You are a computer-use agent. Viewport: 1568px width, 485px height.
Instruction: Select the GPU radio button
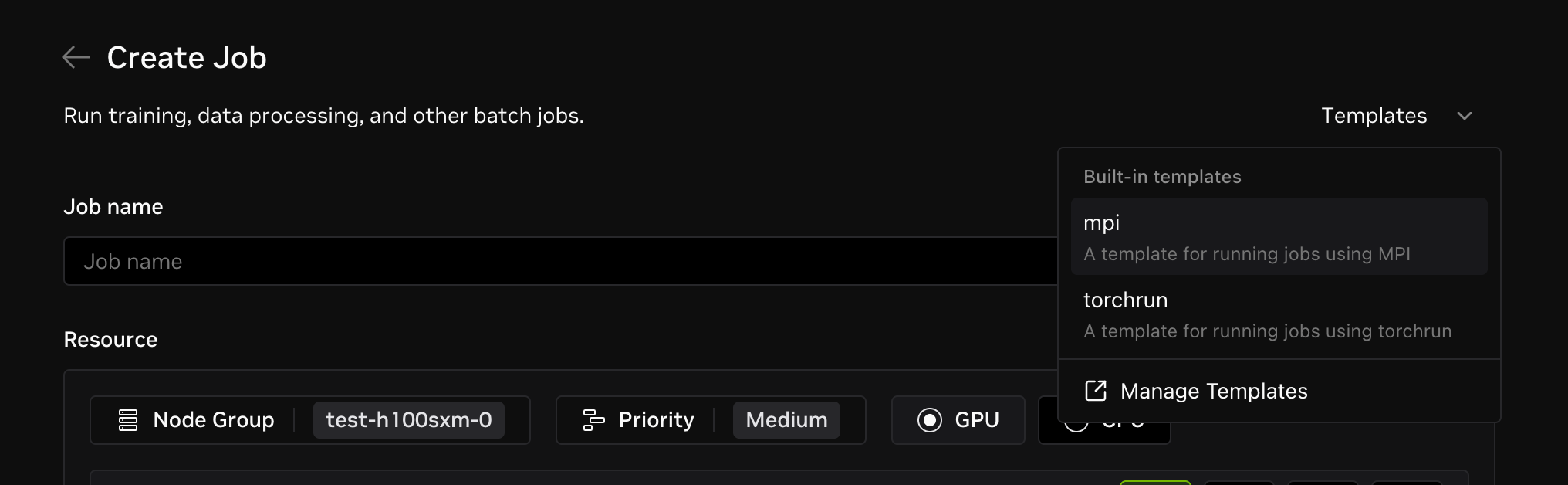click(930, 420)
